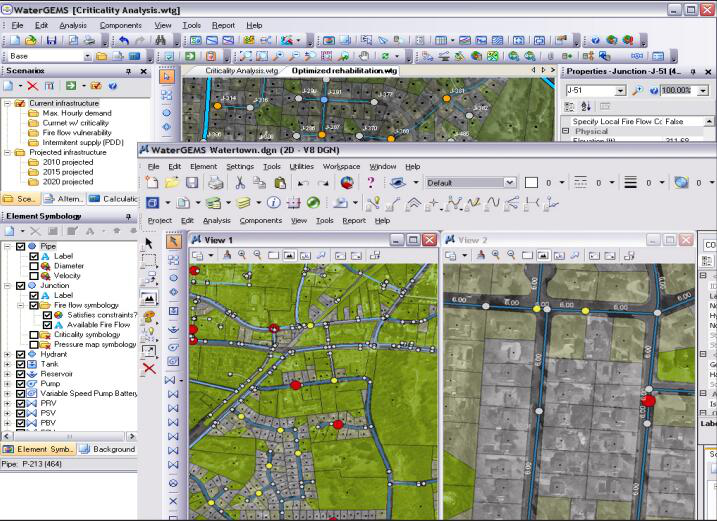Open the 100.00% zoom dropdown

coord(703,91)
